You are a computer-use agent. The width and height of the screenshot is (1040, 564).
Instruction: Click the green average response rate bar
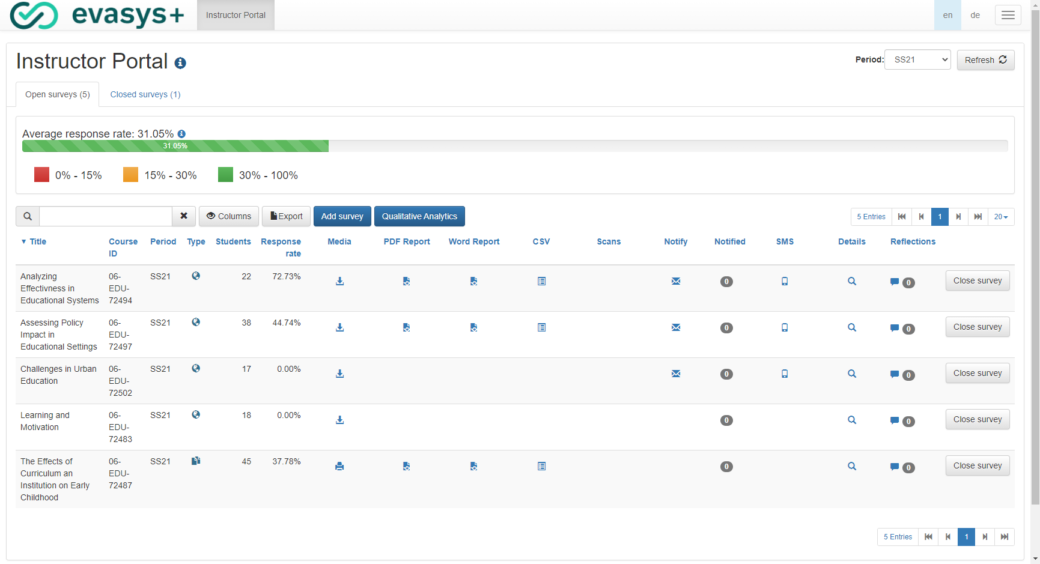[175, 146]
